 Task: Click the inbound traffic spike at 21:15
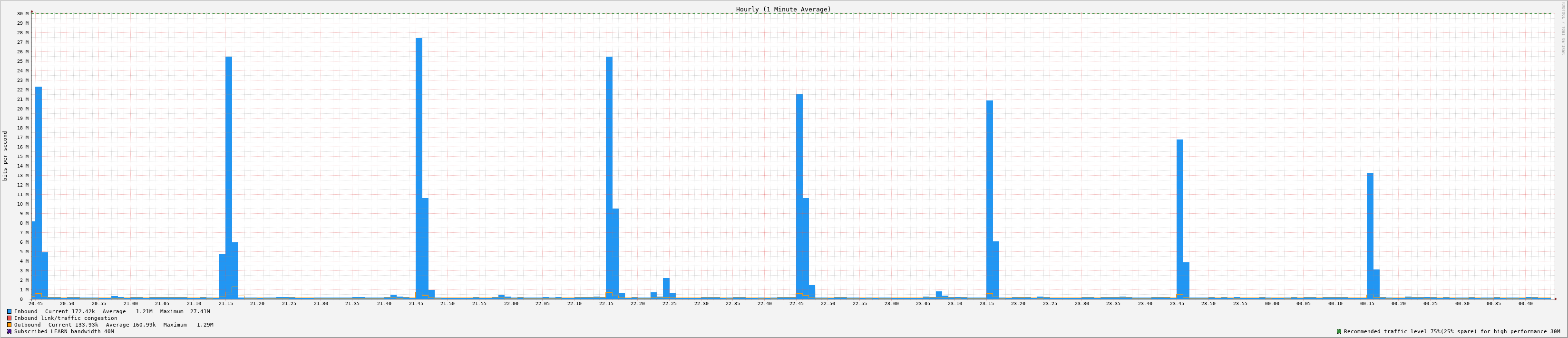[x=228, y=177]
